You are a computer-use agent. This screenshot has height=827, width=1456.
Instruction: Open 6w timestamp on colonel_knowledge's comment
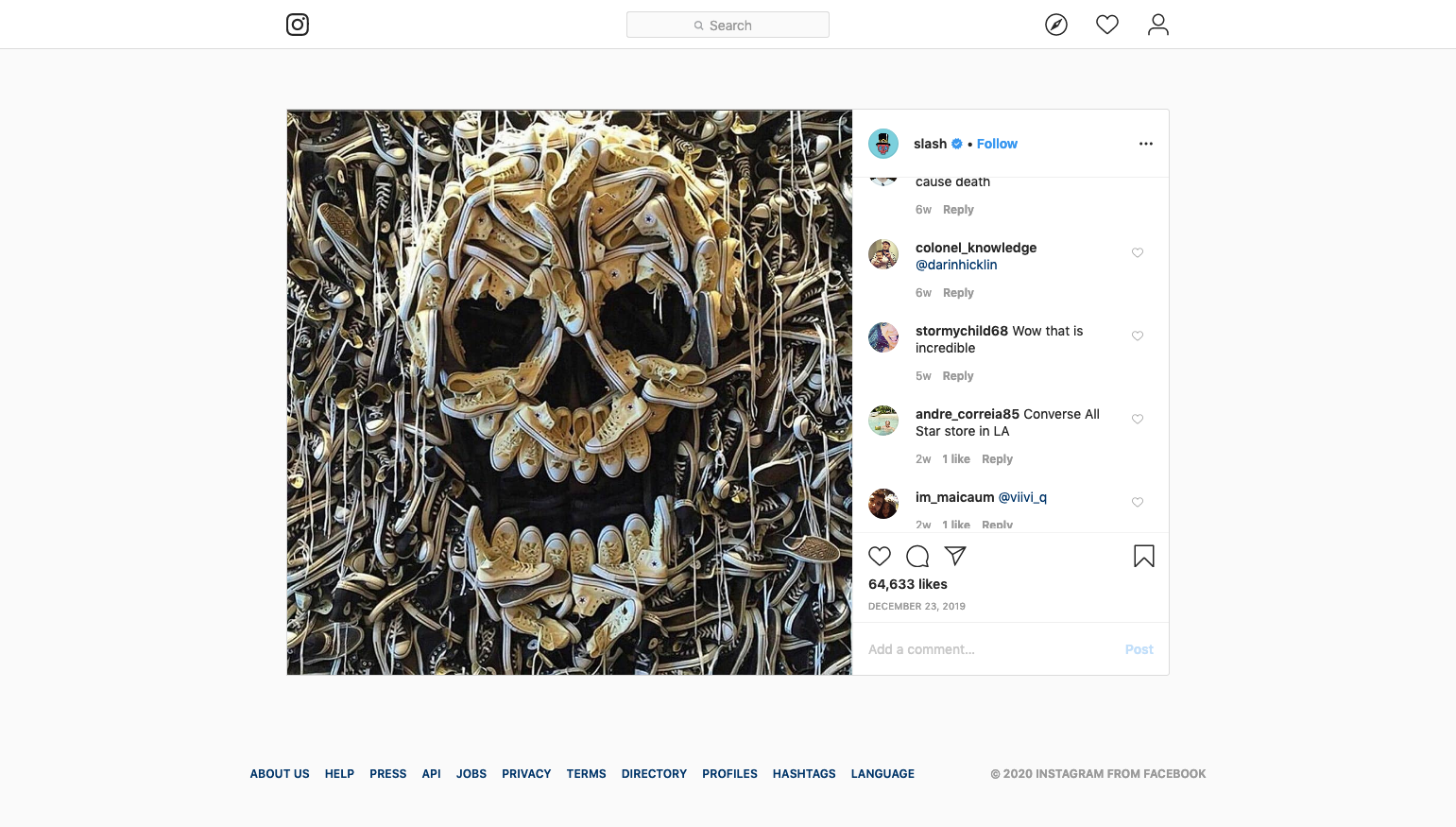(923, 293)
